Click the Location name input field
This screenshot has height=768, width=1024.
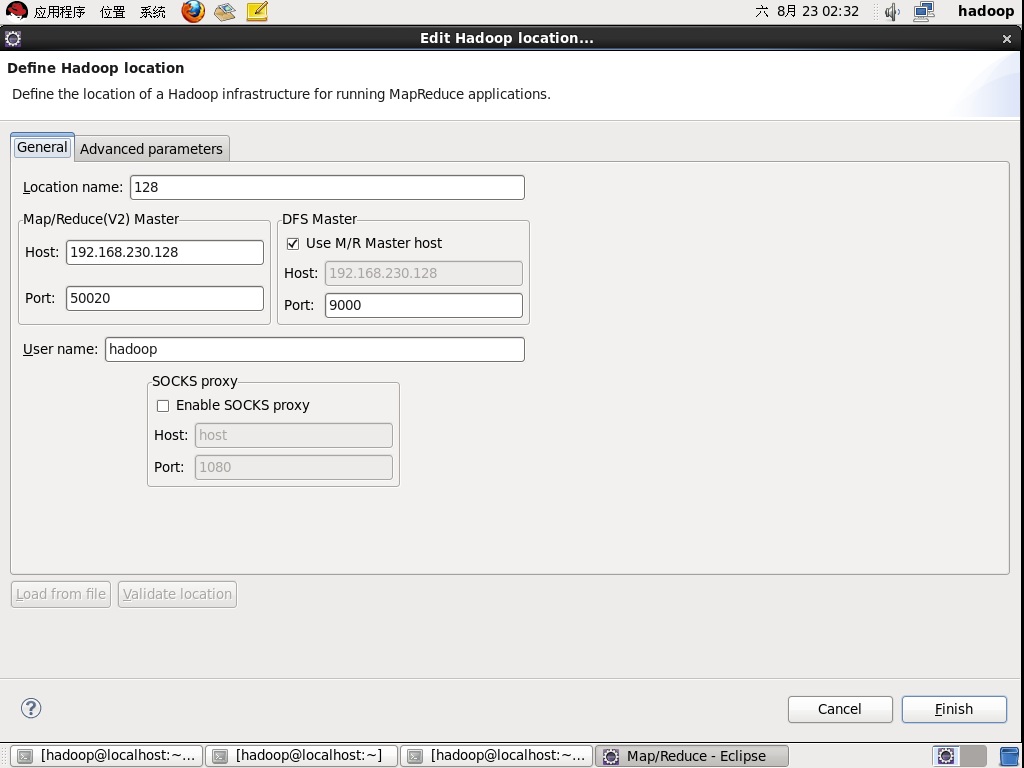pyautogui.click(x=327, y=187)
